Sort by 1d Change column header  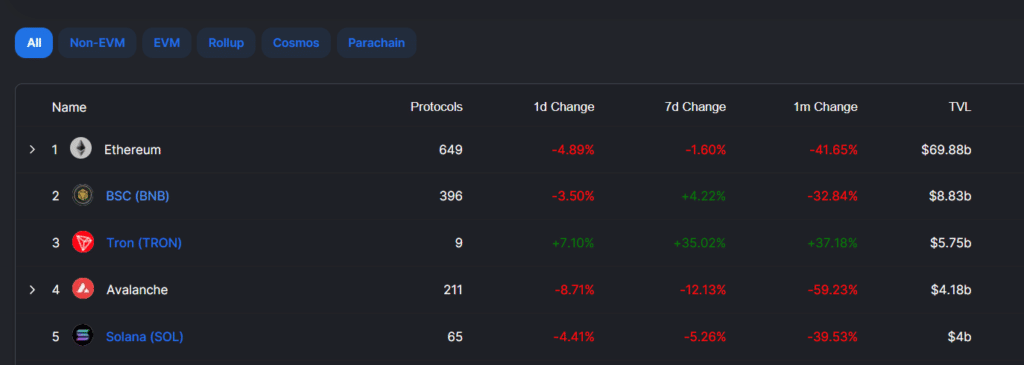click(564, 107)
